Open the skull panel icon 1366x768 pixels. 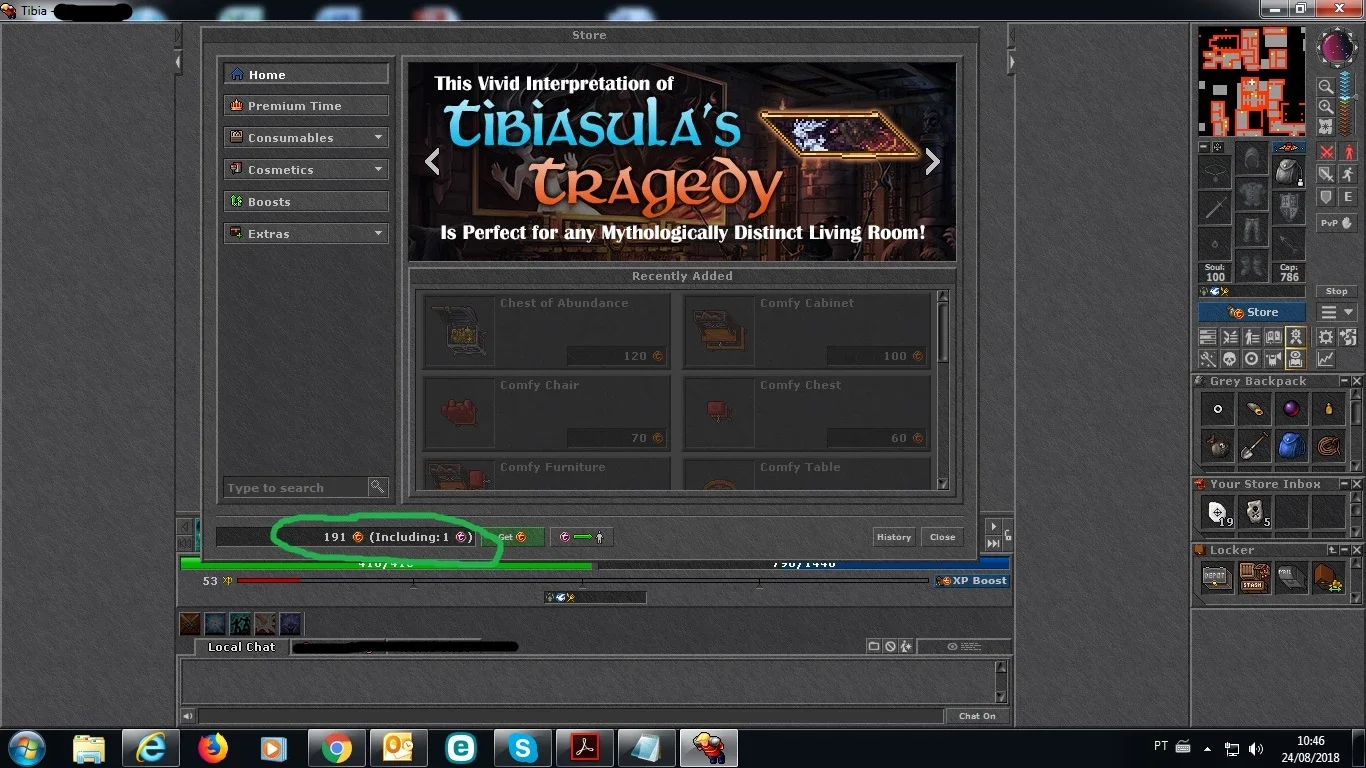(1230, 359)
